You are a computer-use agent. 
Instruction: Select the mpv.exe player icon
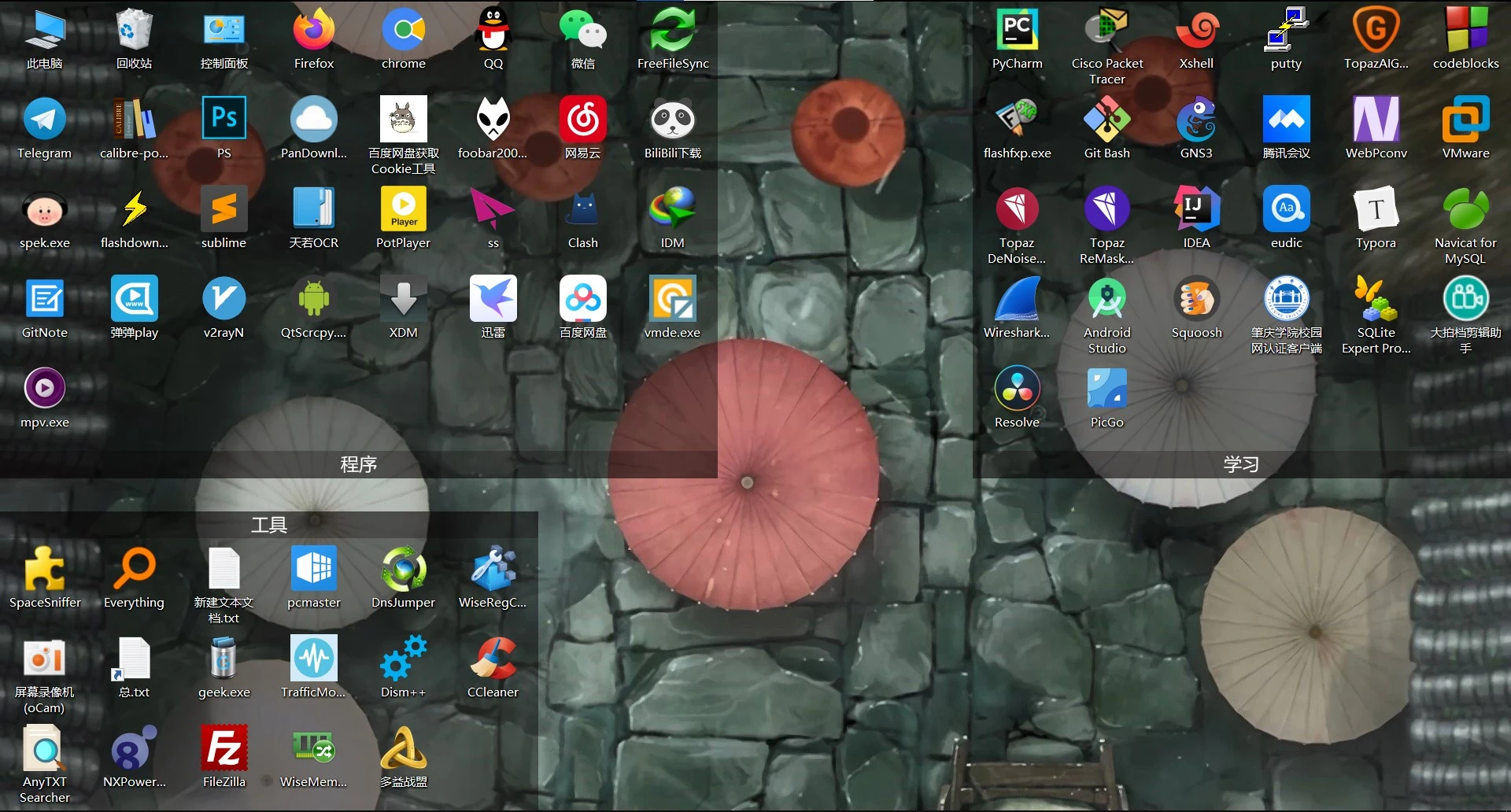click(x=45, y=389)
